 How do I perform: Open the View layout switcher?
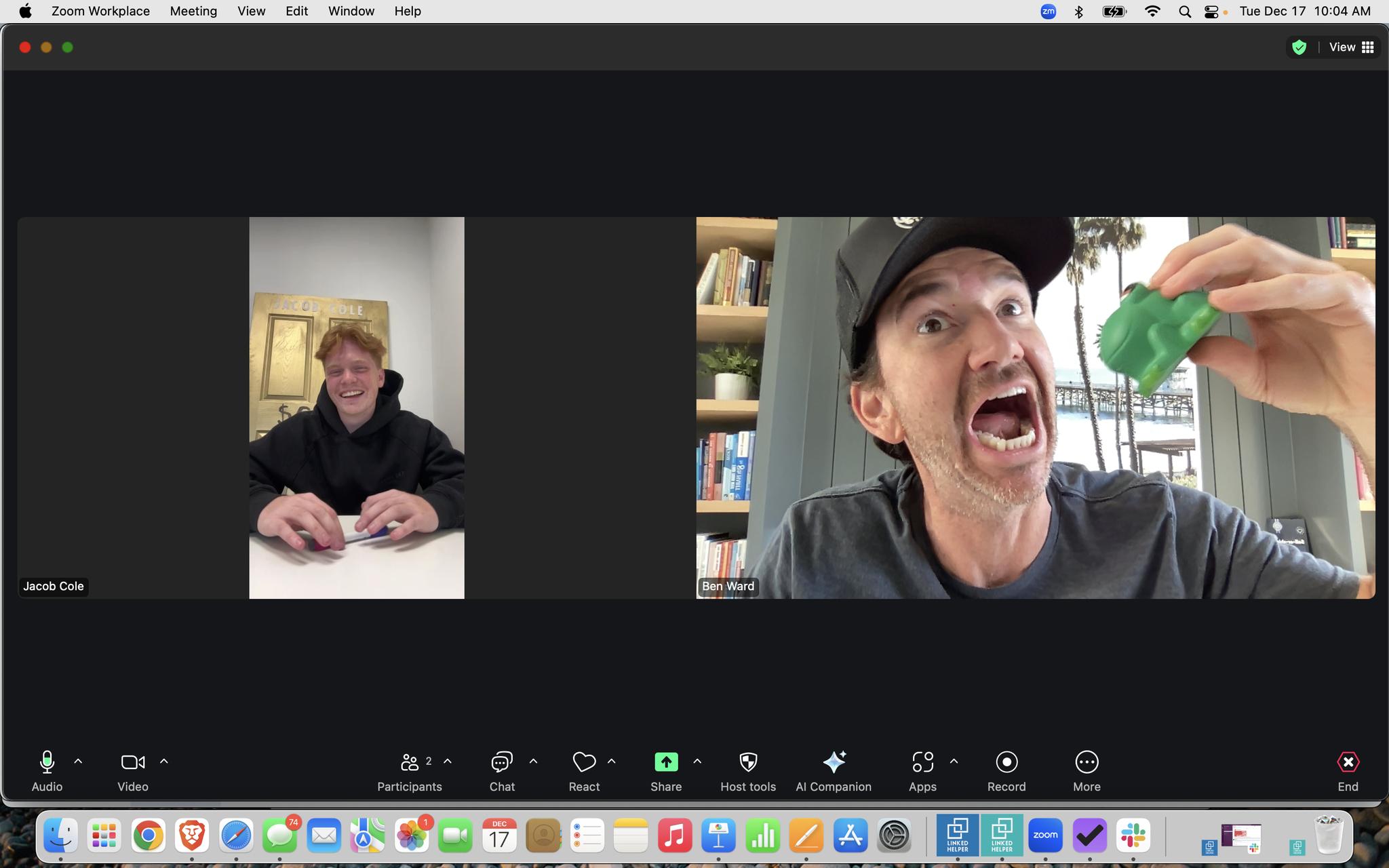(1351, 47)
